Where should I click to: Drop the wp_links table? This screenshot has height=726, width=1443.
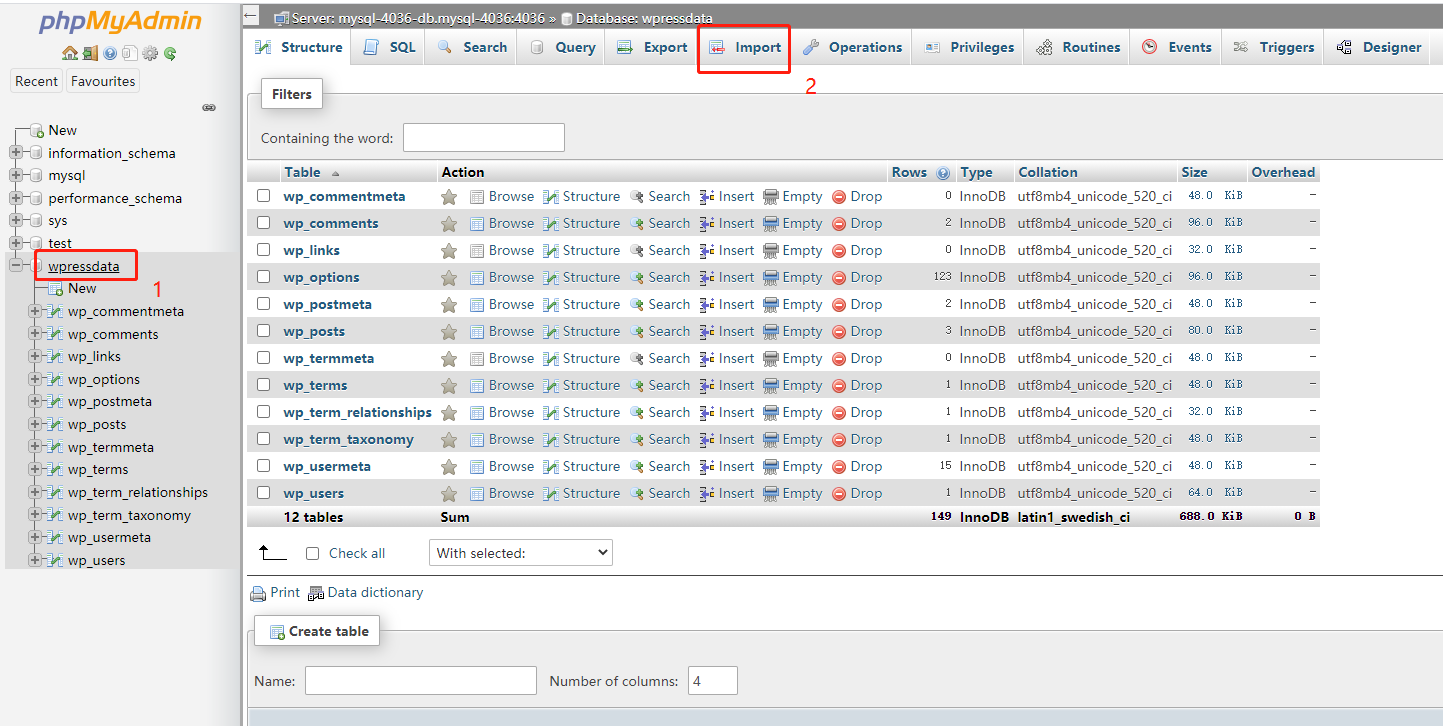857,249
